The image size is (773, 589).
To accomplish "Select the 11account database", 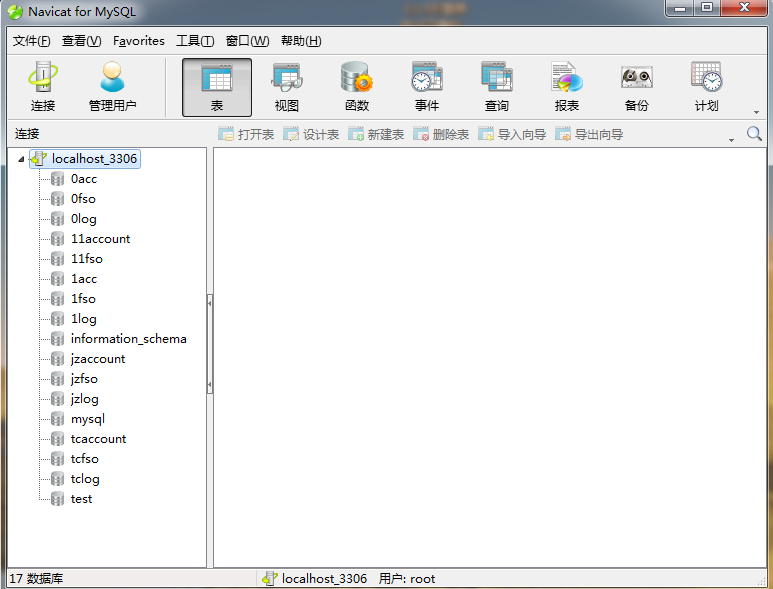I will pyautogui.click(x=101, y=239).
